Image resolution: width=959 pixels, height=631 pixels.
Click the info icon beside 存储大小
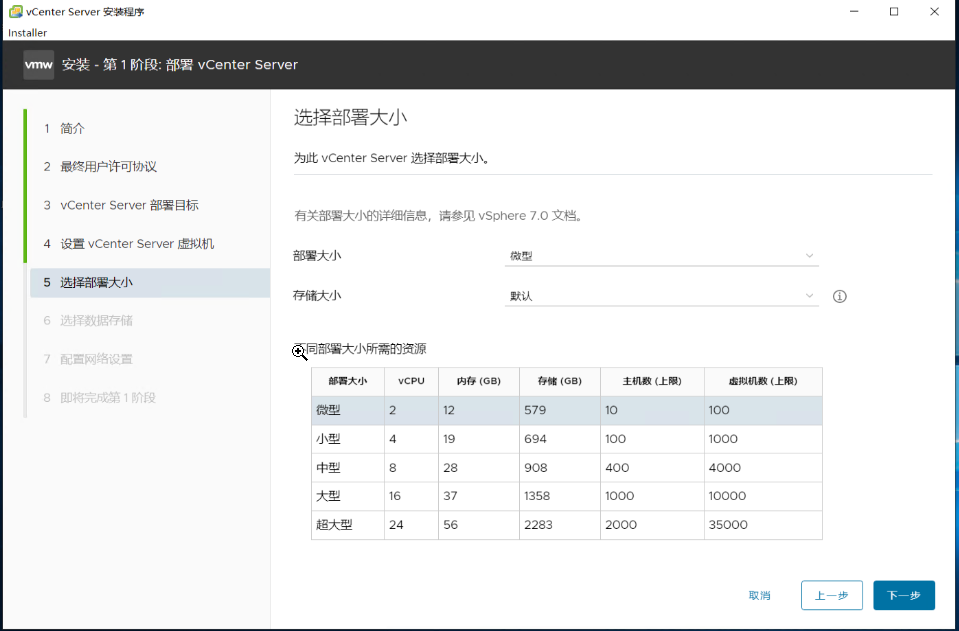pyautogui.click(x=840, y=297)
